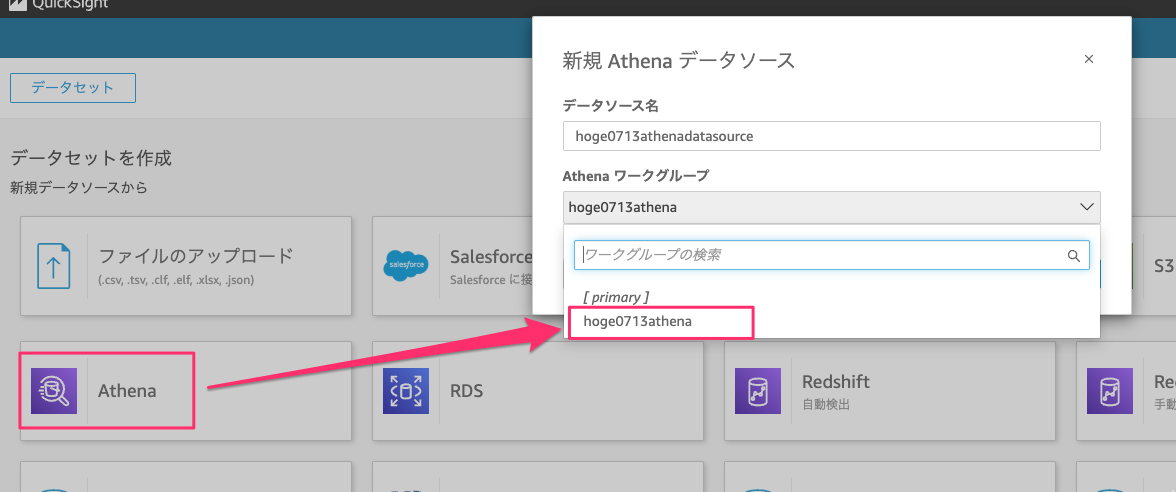Viewport: 1176px width, 492px height.
Task: Click the データセット button
Action: [x=73, y=88]
